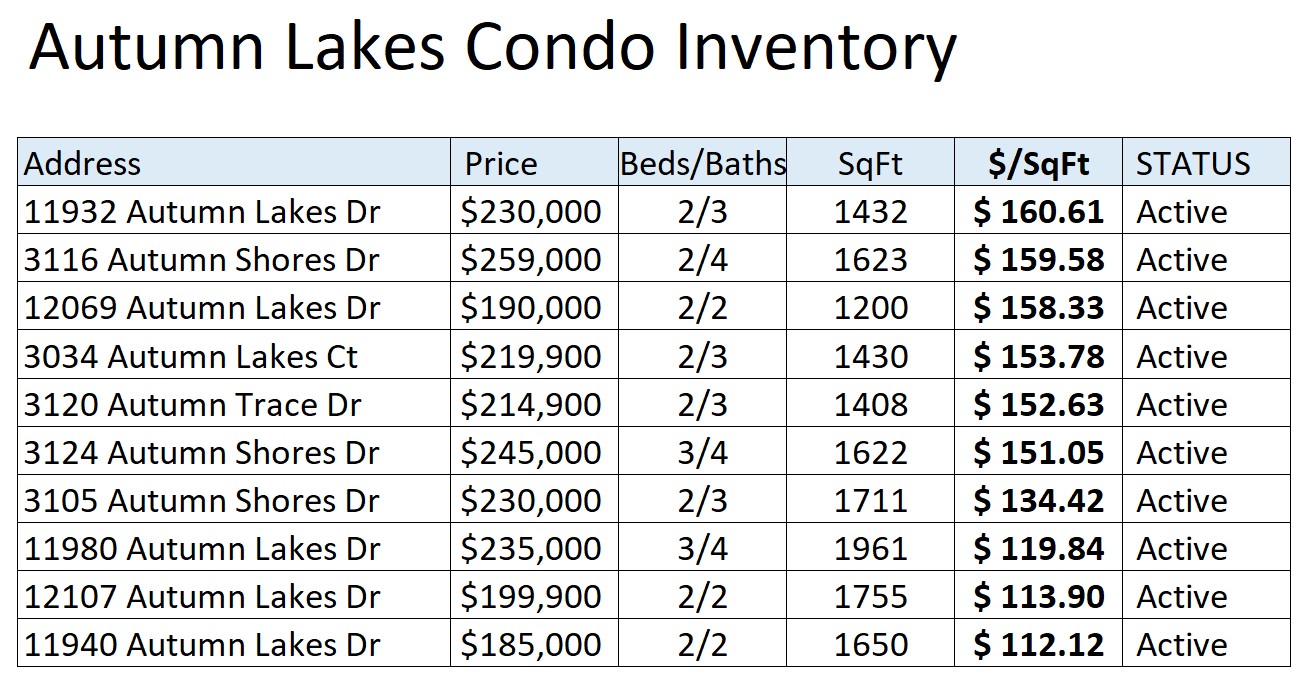Viewport: 1302px width, 675px height.
Task: Click the 3034 Autumn Lakes Ct cell
Action: tap(234, 355)
